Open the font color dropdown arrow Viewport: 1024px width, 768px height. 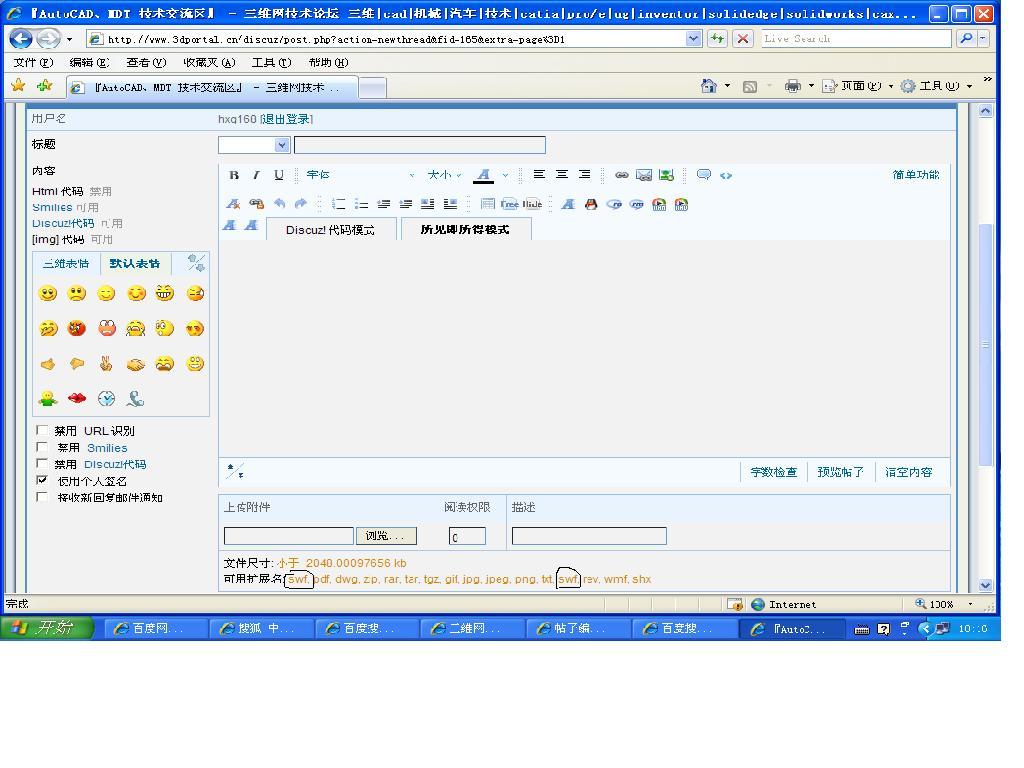505,175
